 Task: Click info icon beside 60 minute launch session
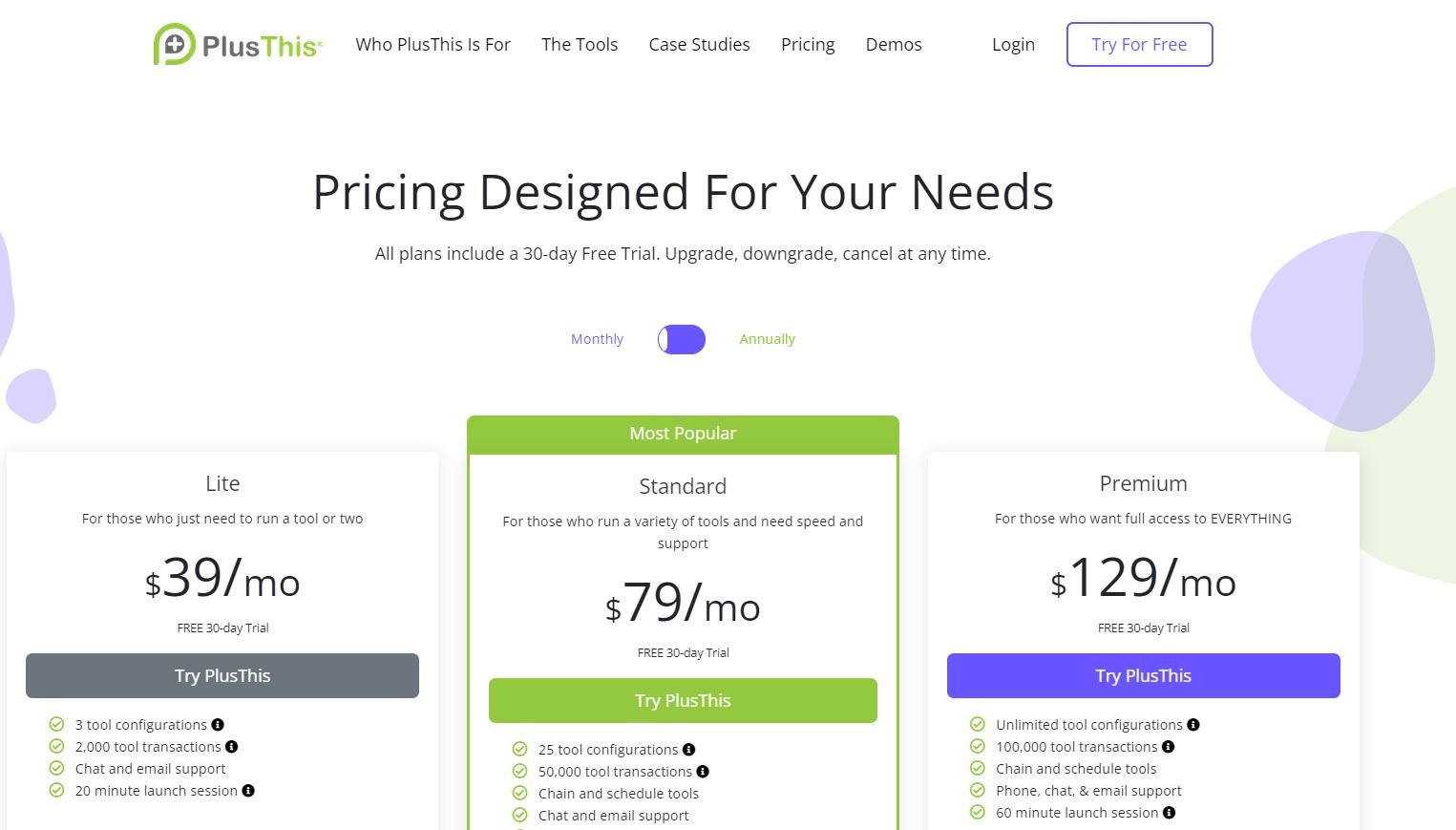coord(1170,813)
